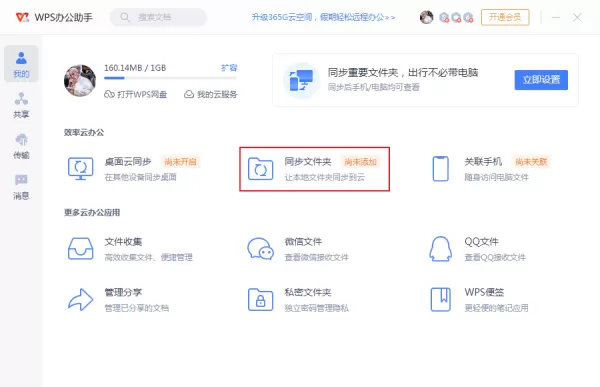Click the third membership badge icon
Image resolution: width=600 pixels, height=387 pixels.
click(x=468, y=17)
